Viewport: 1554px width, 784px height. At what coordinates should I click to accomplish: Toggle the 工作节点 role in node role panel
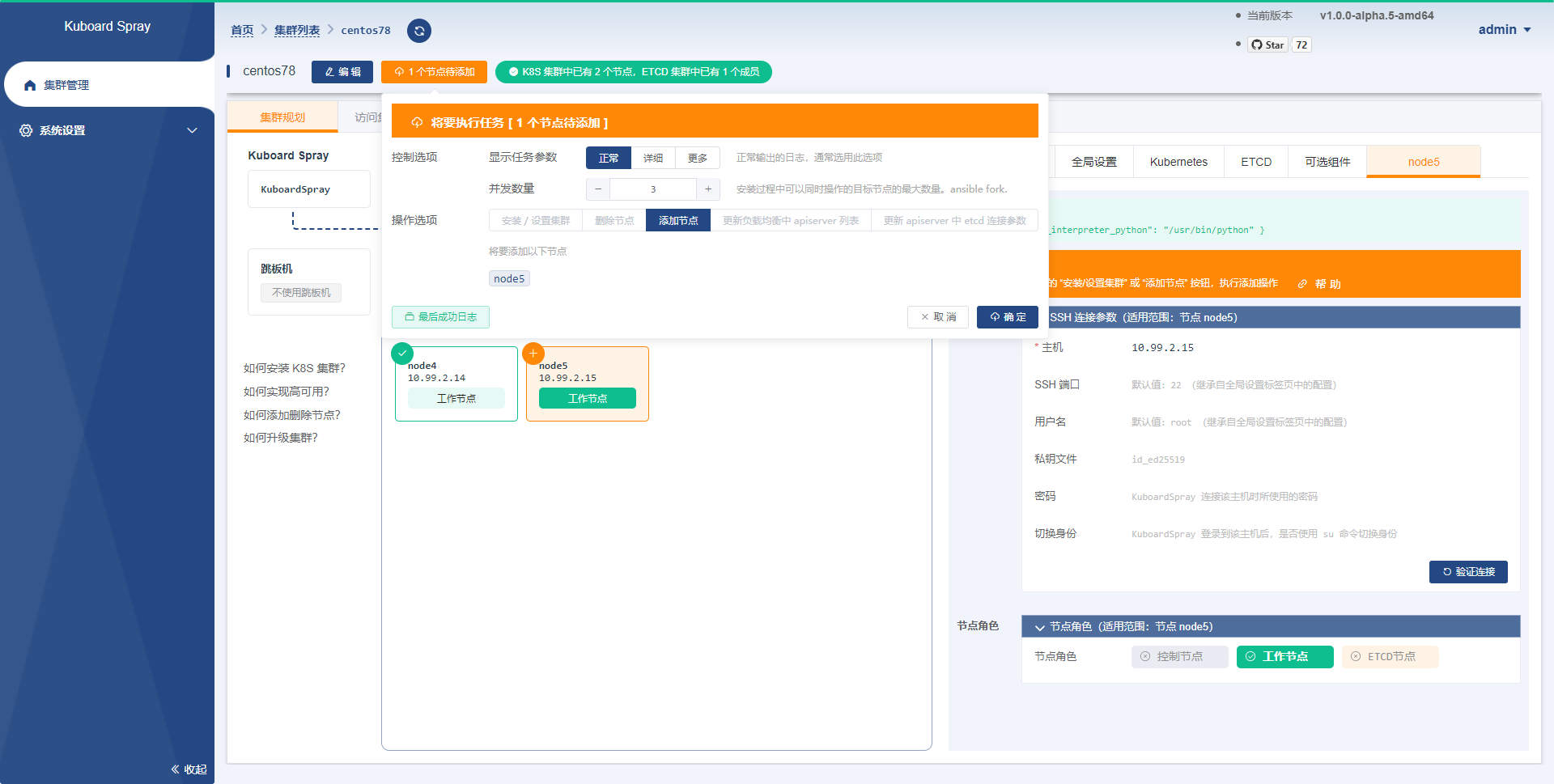pos(1284,657)
